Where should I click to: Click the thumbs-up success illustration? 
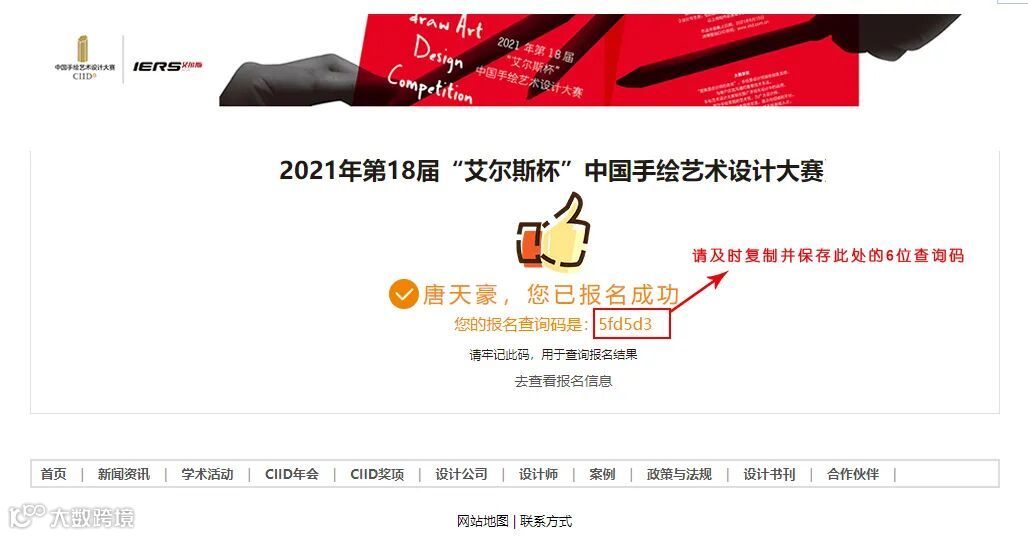554,233
